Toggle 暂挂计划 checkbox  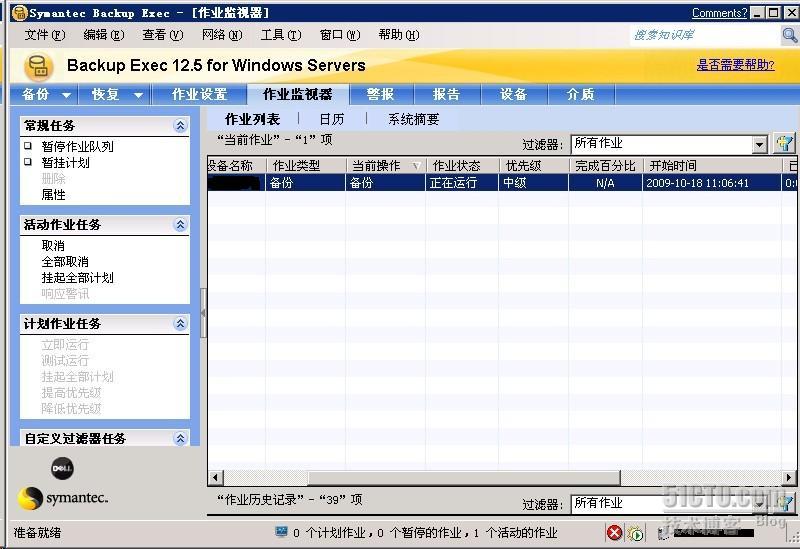click(x=28, y=162)
